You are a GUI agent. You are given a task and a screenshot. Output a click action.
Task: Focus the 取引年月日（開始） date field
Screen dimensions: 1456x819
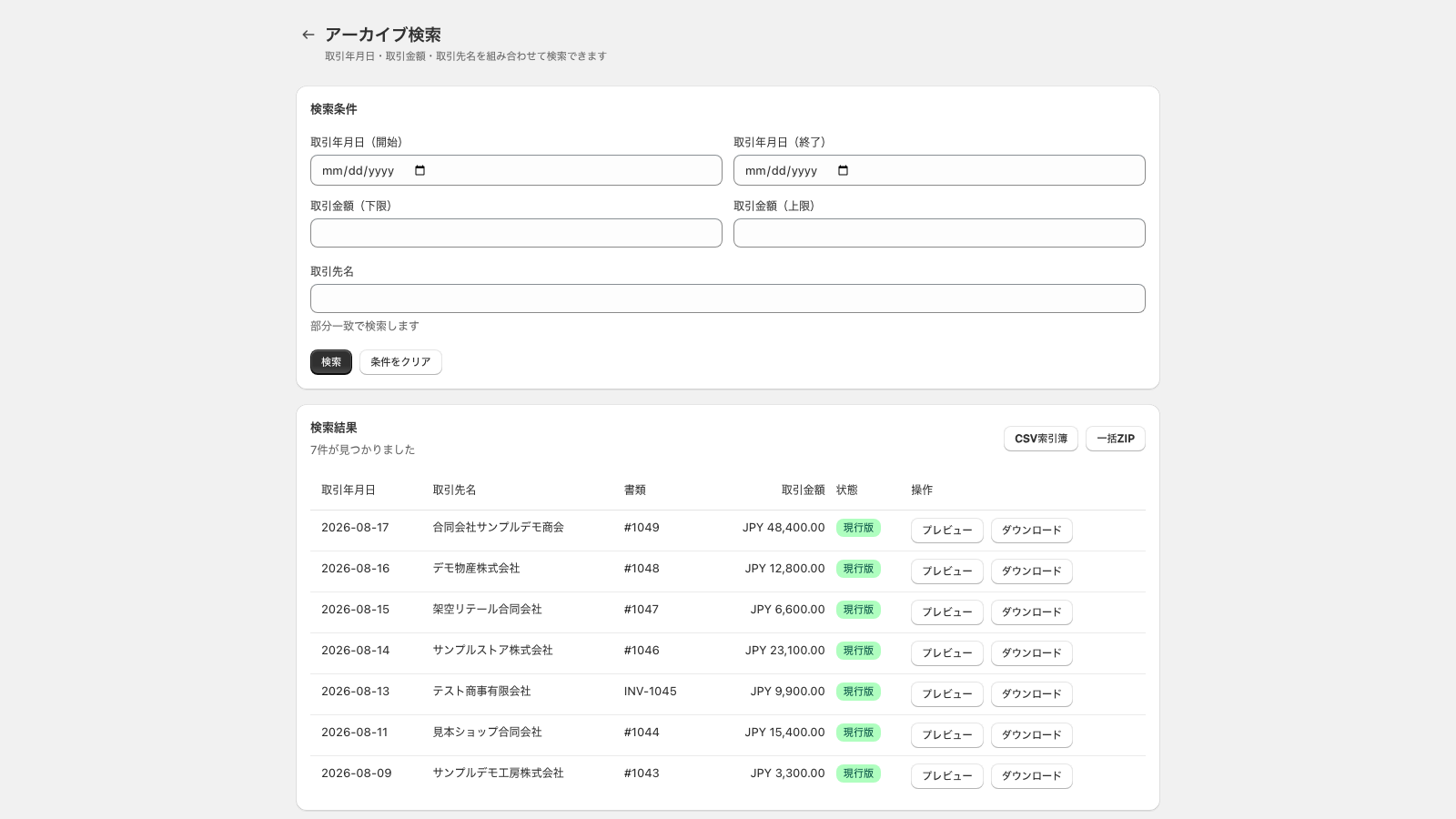516,170
